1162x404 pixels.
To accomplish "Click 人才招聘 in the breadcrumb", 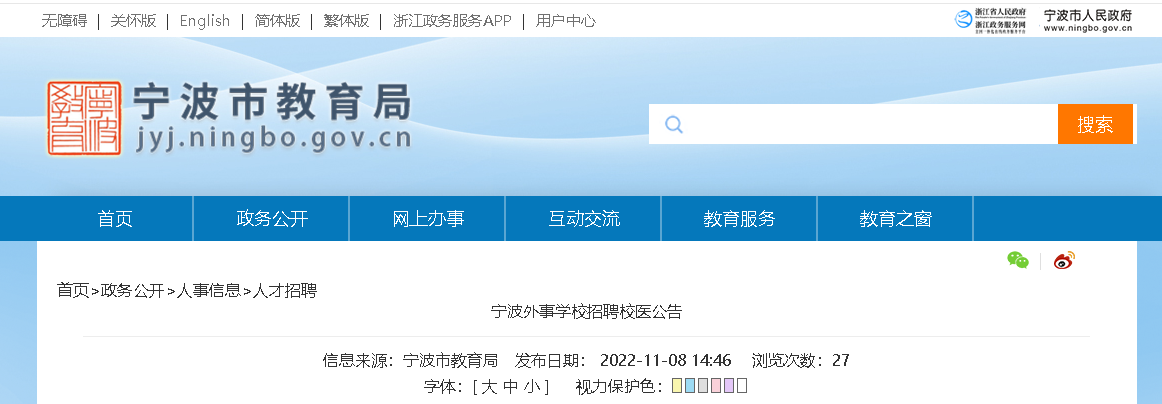I will [285, 291].
